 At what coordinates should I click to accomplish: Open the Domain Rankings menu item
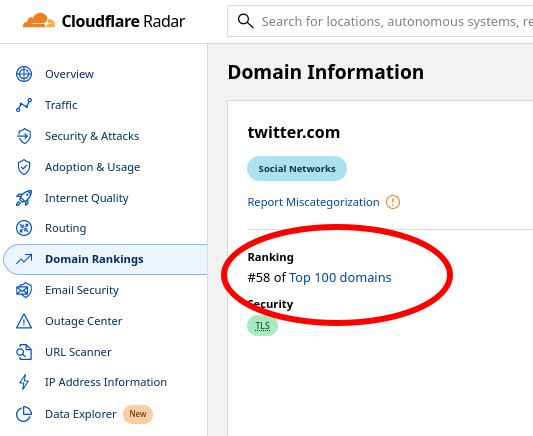tap(105, 259)
